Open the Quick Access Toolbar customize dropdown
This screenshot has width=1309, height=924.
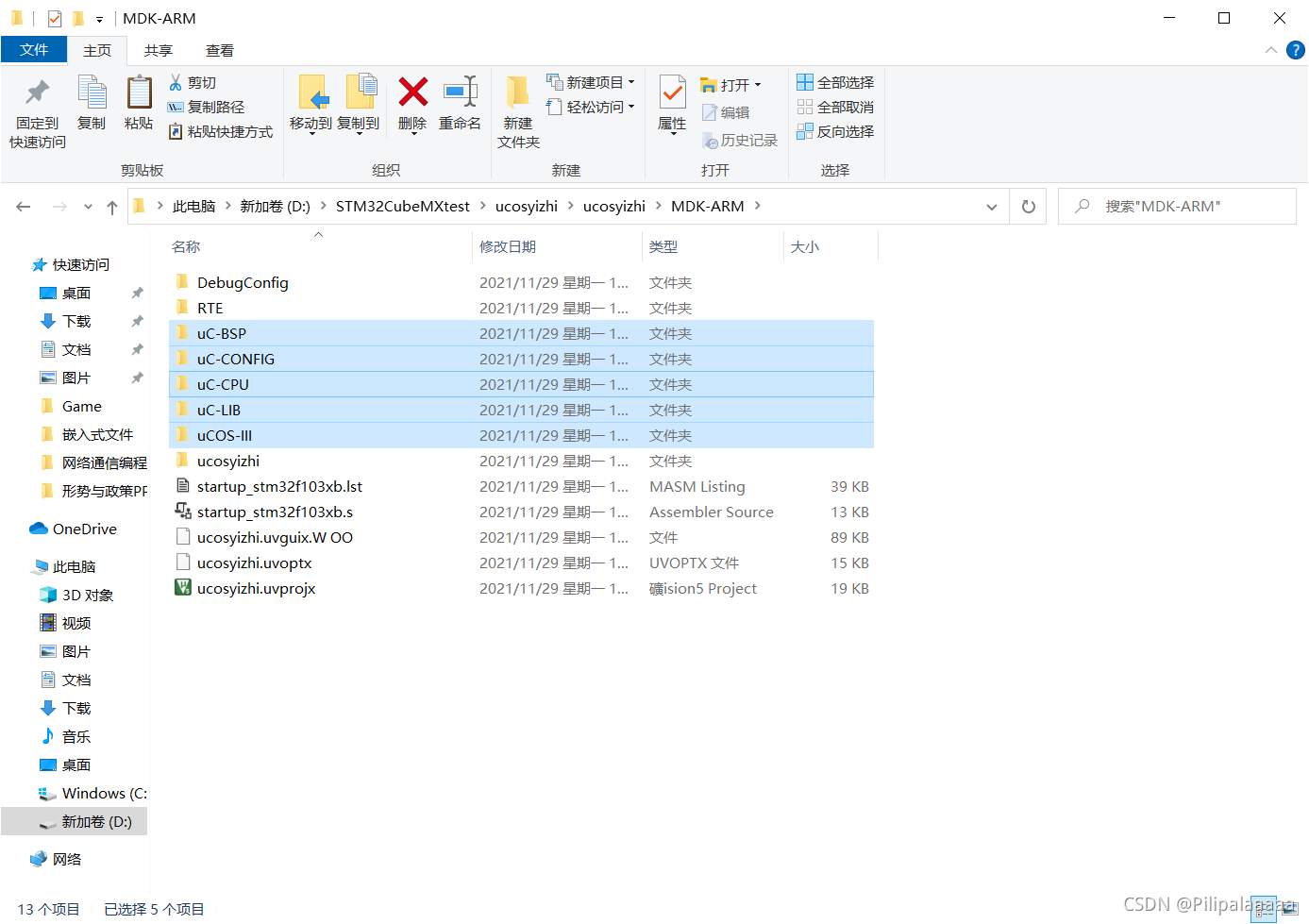(99, 19)
